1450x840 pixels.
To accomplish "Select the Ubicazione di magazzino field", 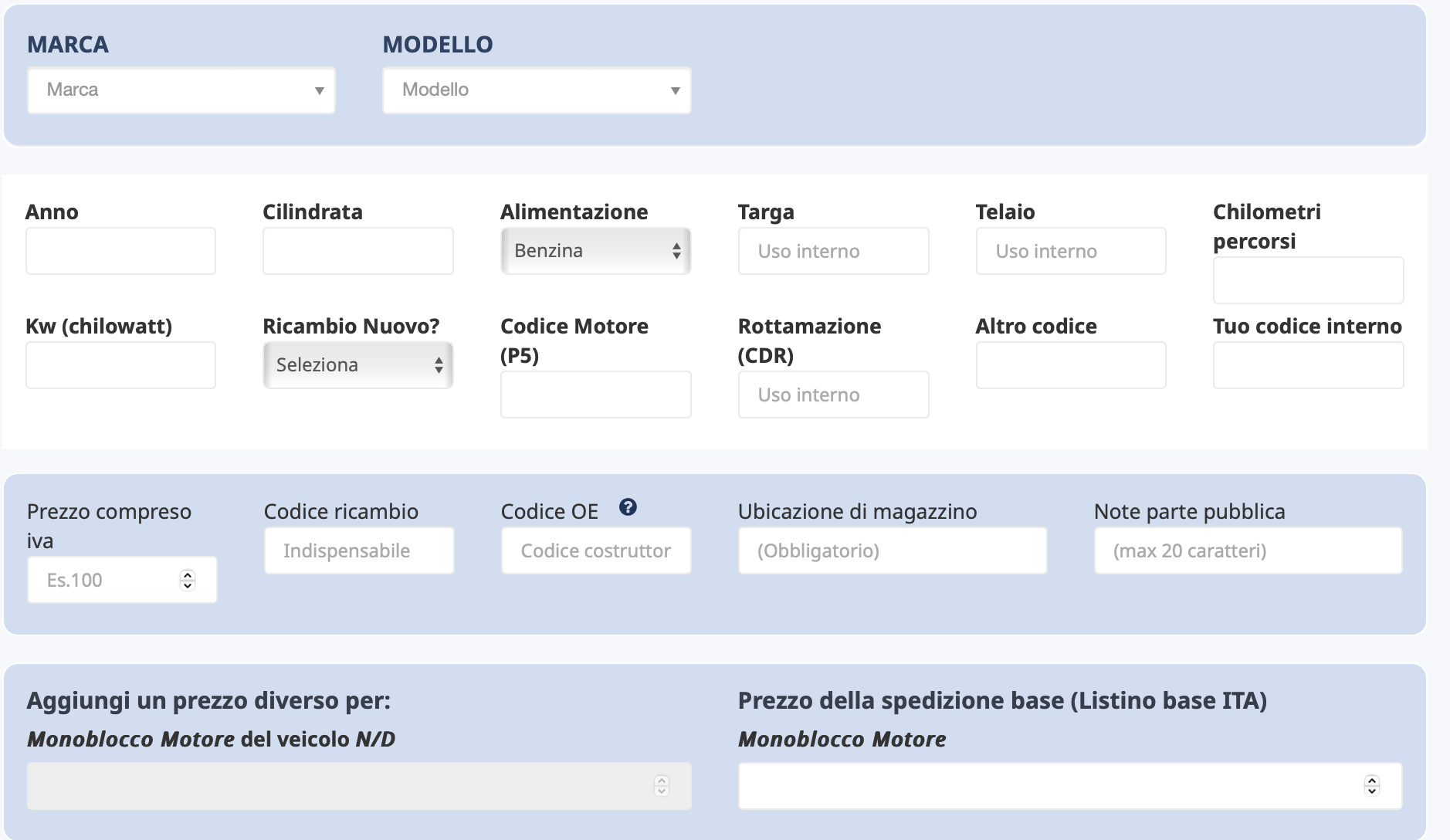I will tap(893, 550).
